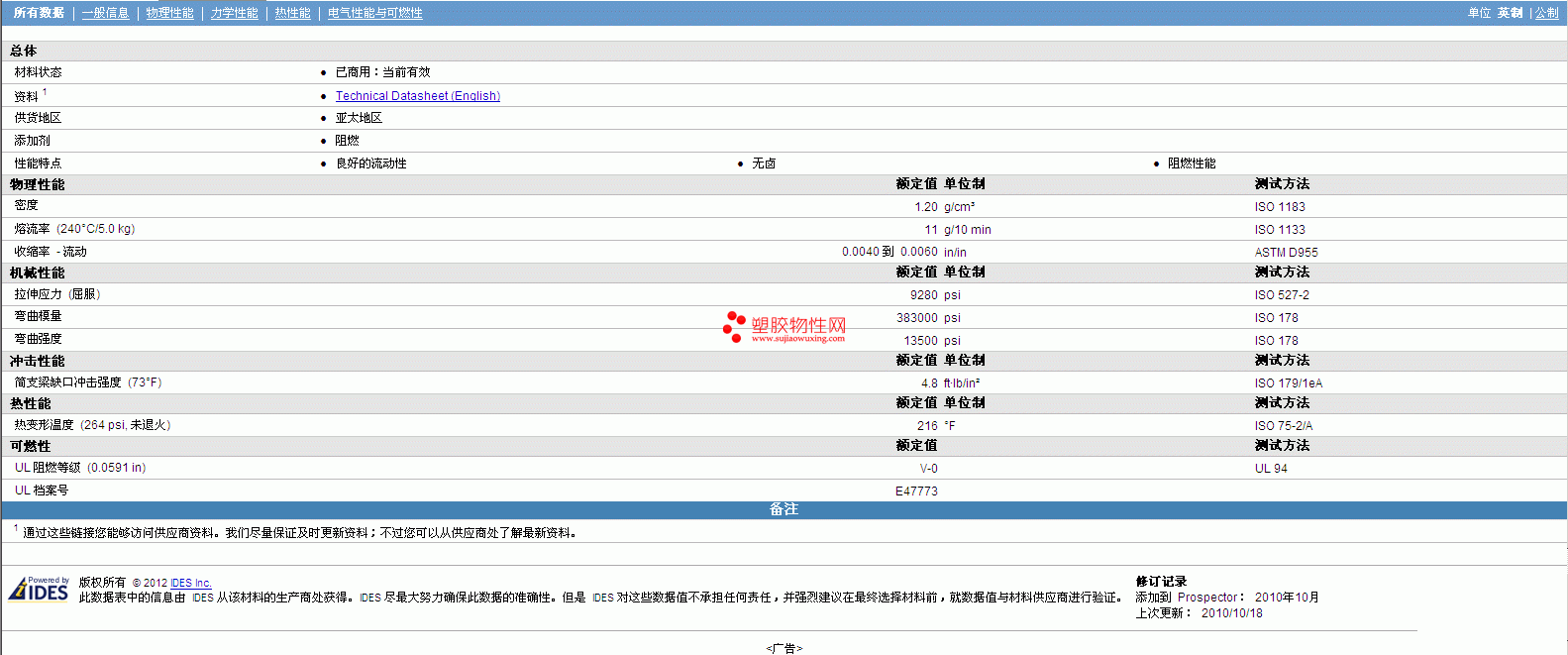Click the 亚太地区 availability text
Viewport: 1568px width, 655px height.
tap(359, 118)
